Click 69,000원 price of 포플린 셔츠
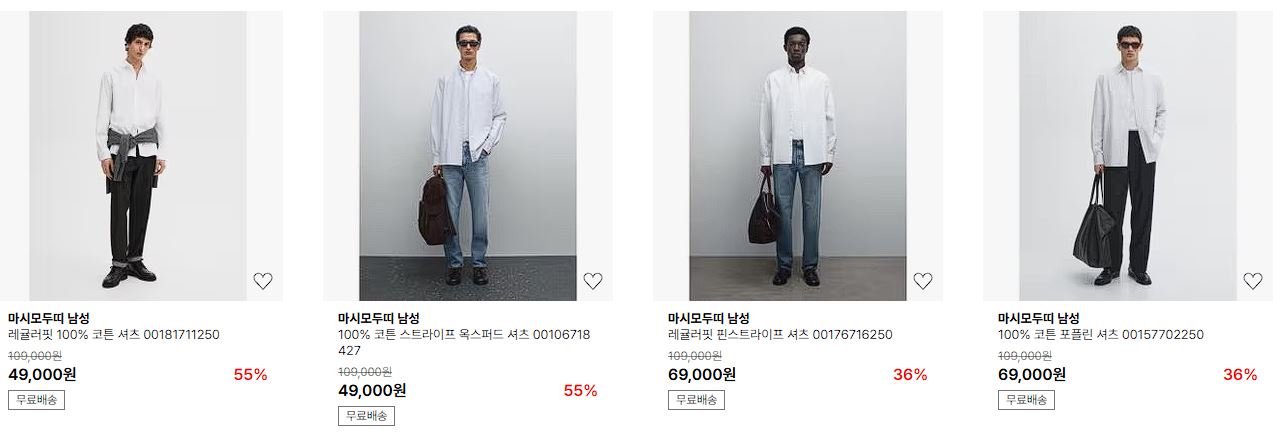The width and height of the screenshot is (1285, 438). coord(1032,375)
